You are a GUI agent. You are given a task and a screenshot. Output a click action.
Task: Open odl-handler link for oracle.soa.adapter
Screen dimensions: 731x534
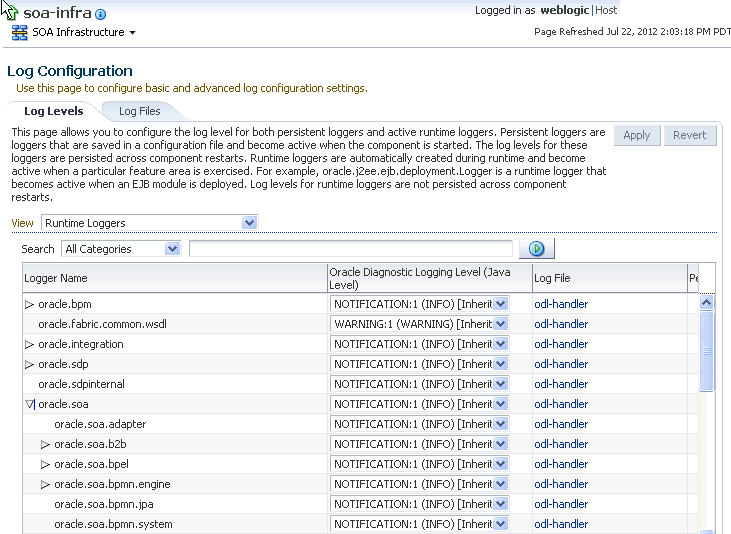point(561,424)
